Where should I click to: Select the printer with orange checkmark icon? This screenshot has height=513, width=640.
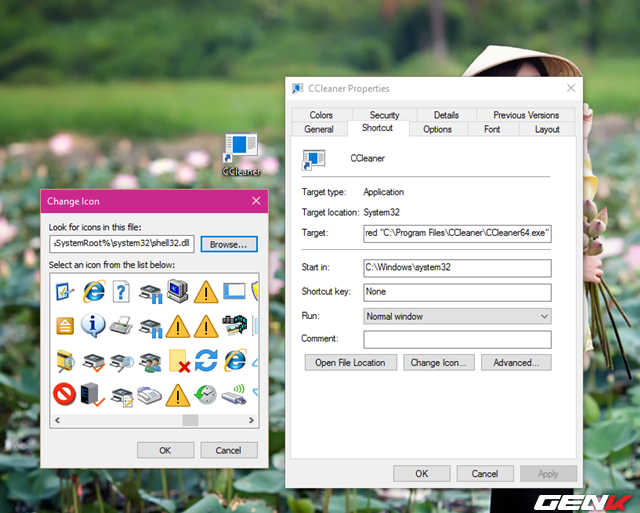point(93,362)
